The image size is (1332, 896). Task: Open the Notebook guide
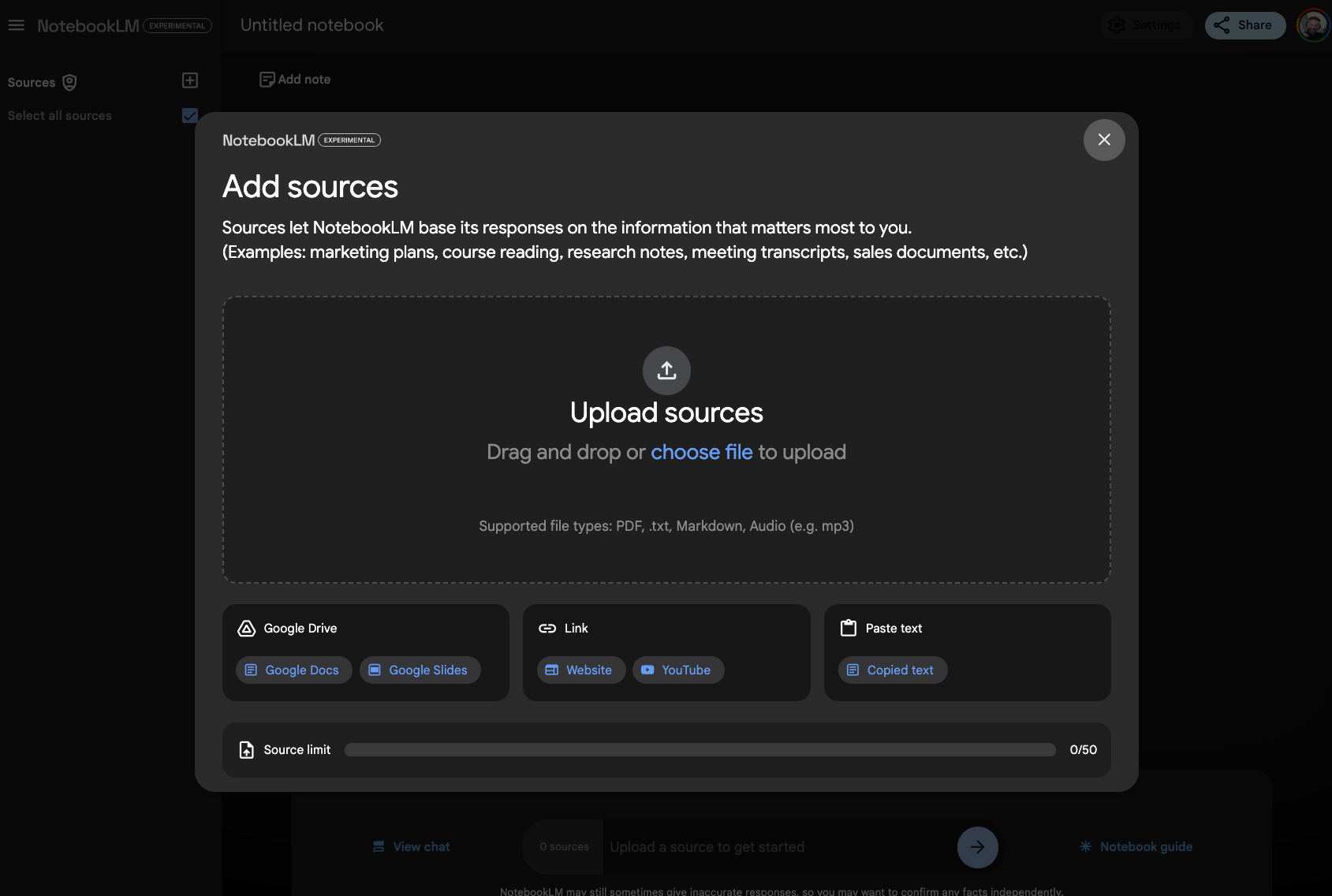(1136, 846)
